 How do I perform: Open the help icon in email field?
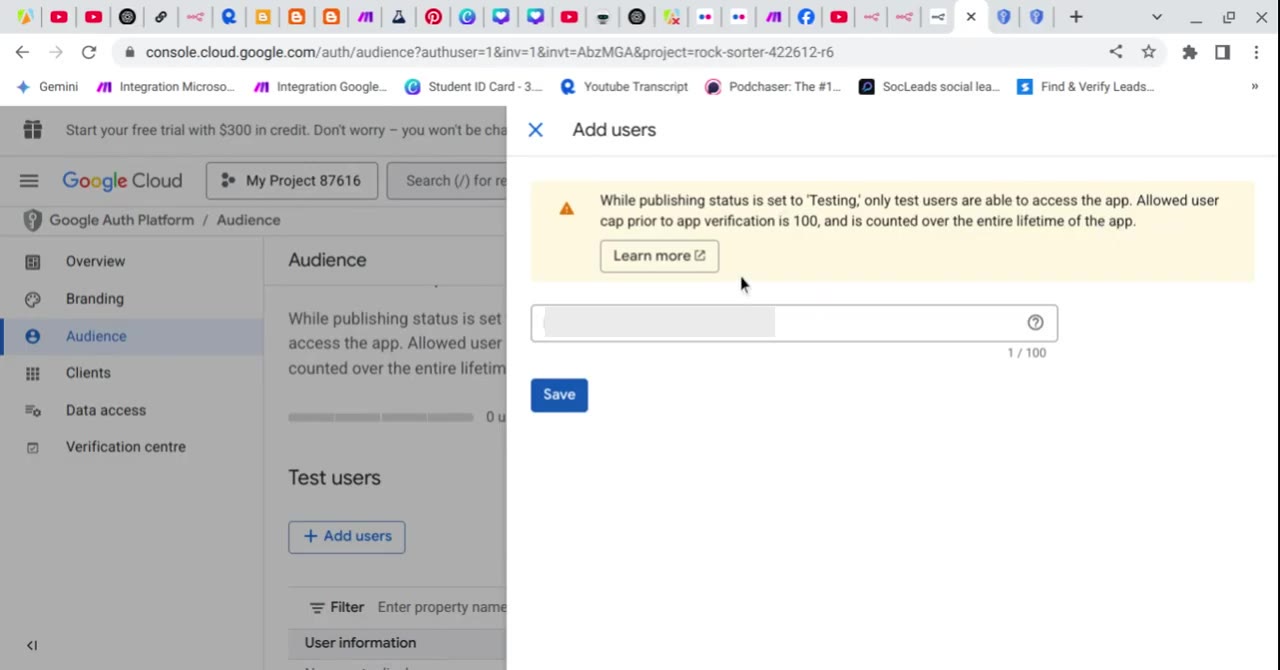[x=1035, y=323]
